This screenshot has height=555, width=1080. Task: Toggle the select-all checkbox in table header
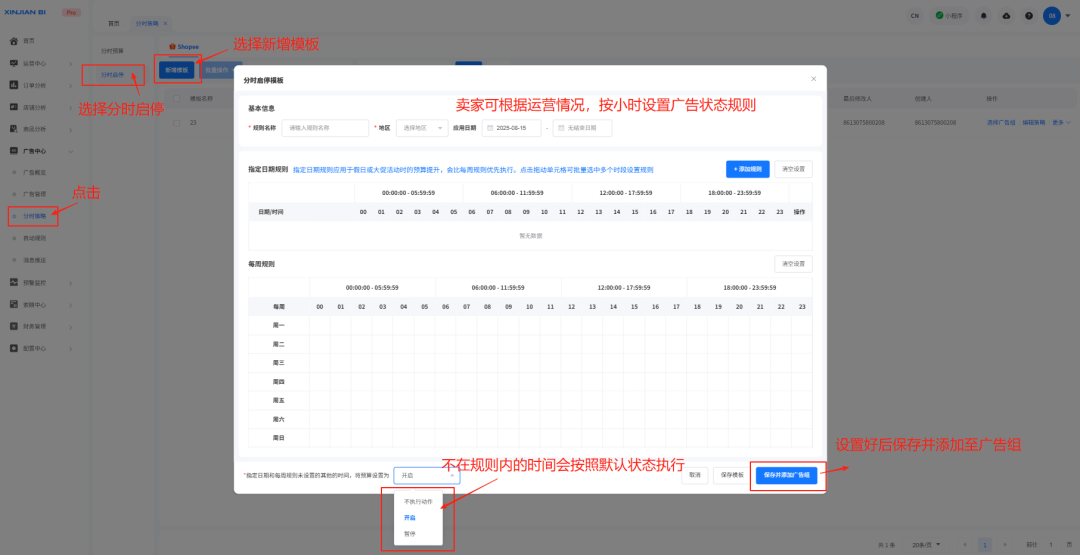coord(176,99)
